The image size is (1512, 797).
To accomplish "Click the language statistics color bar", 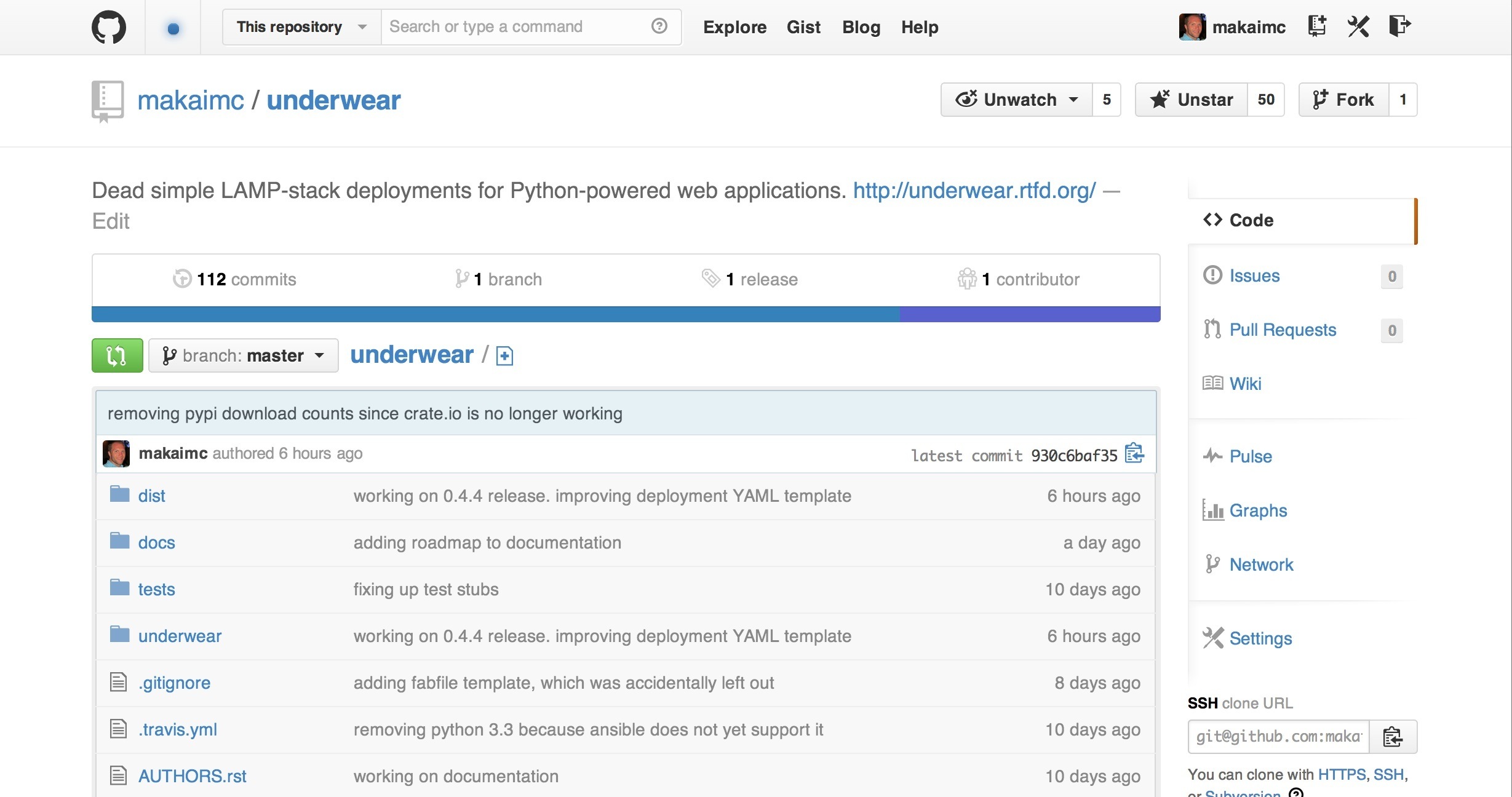I will [x=626, y=314].
